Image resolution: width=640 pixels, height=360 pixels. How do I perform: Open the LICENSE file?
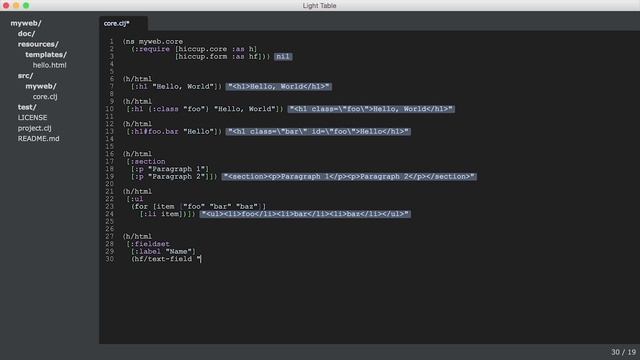pyautogui.click(x=32, y=118)
